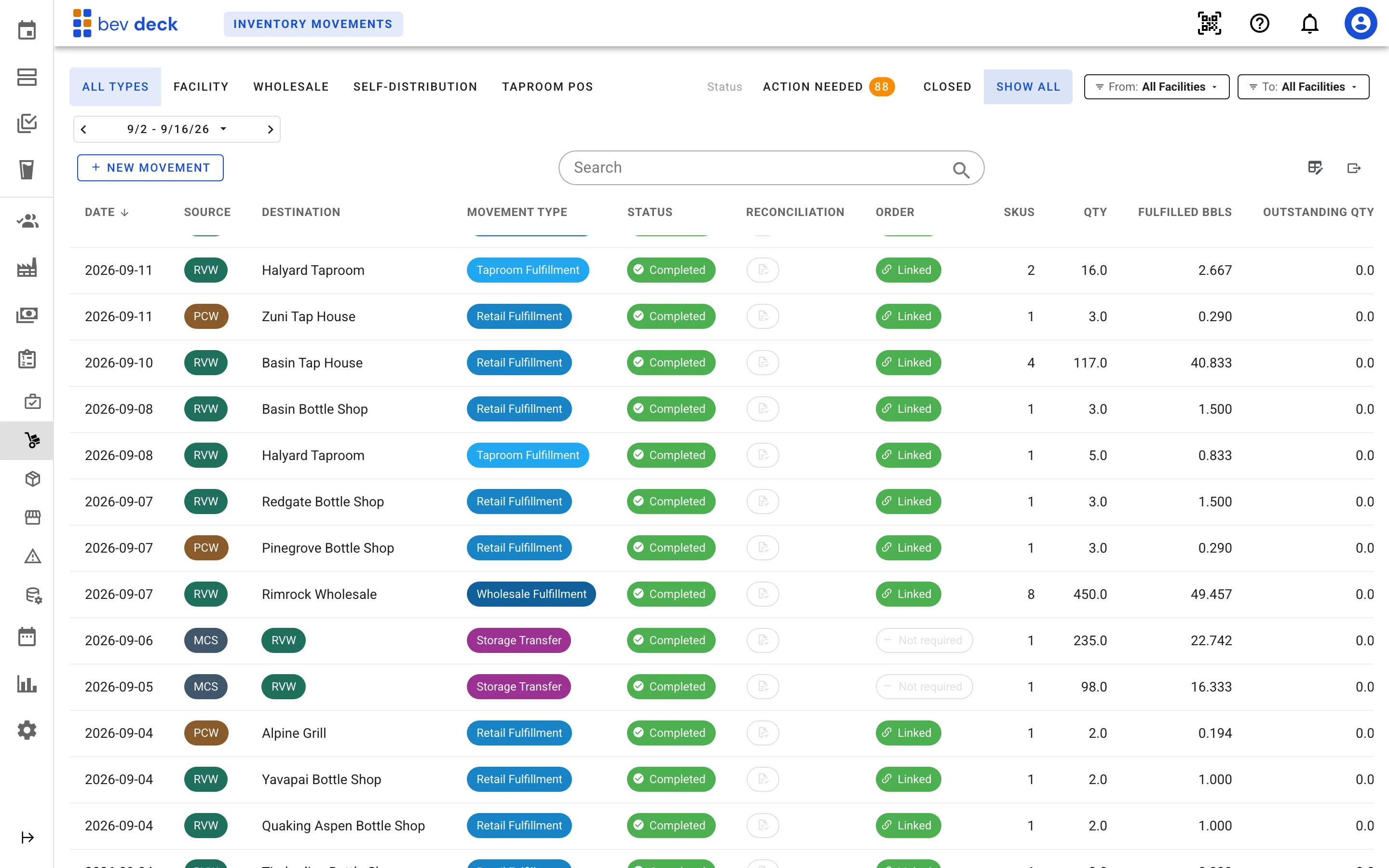Open the calendar icon in sidebar
1389x868 pixels.
[x=27, y=30]
